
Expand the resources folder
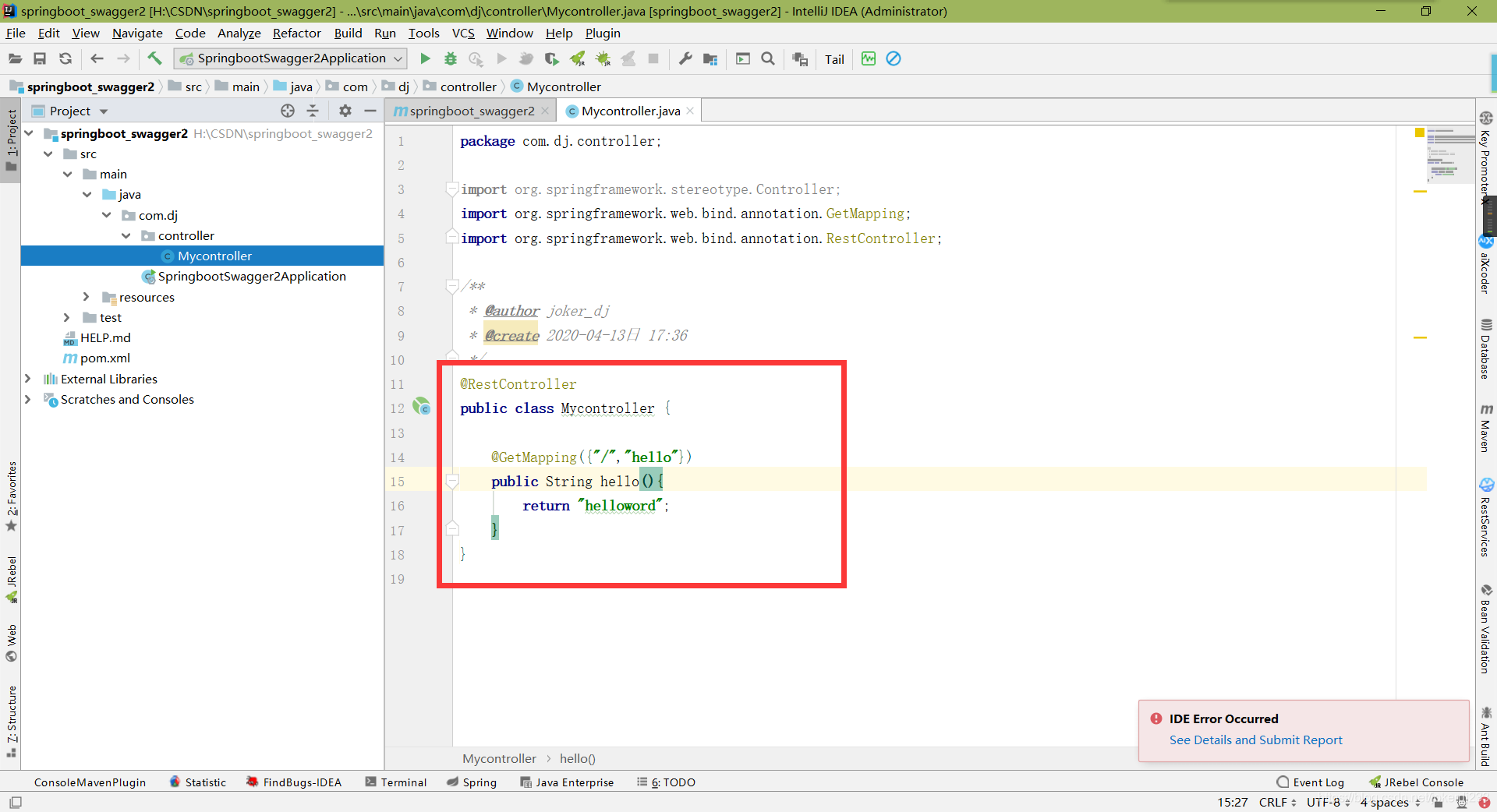tap(87, 297)
